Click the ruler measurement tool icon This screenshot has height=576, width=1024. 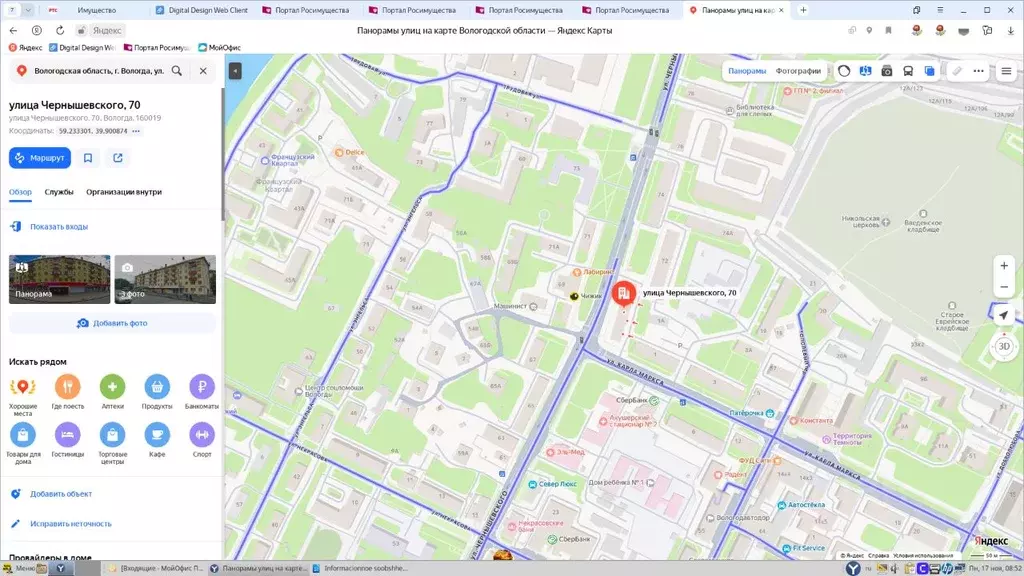point(957,71)
